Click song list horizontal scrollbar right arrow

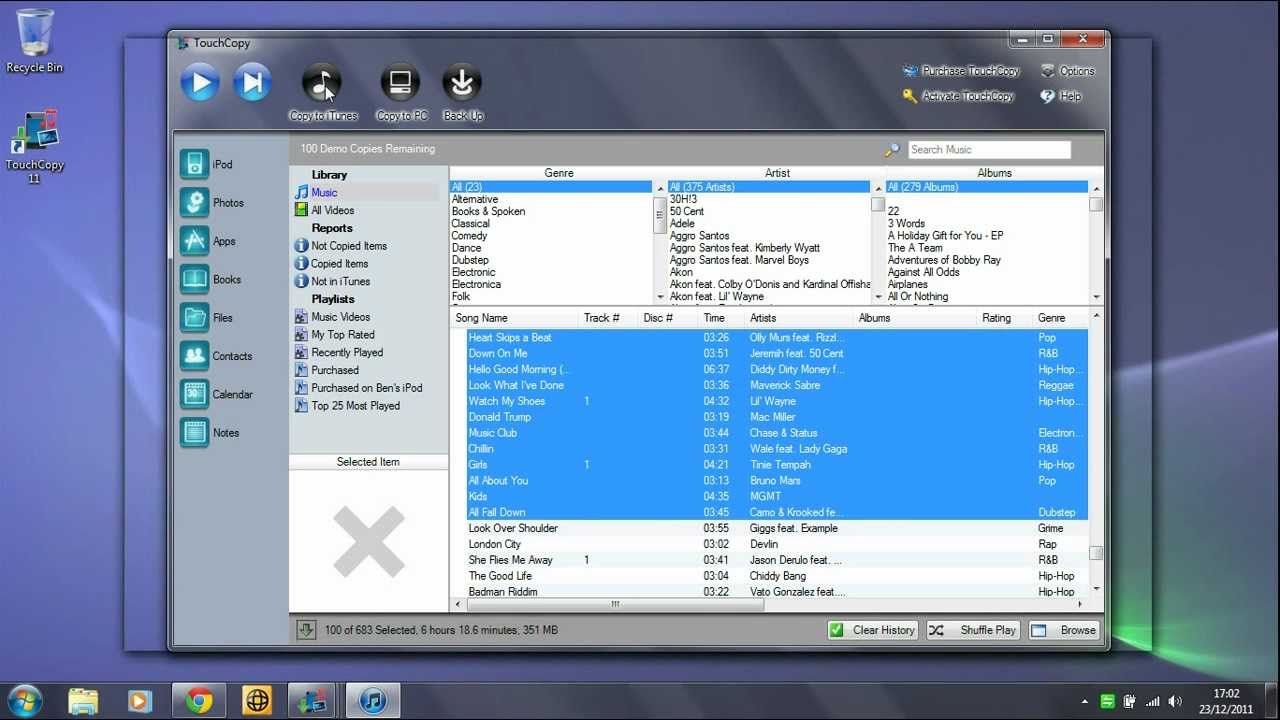[x=1080, y=604]
